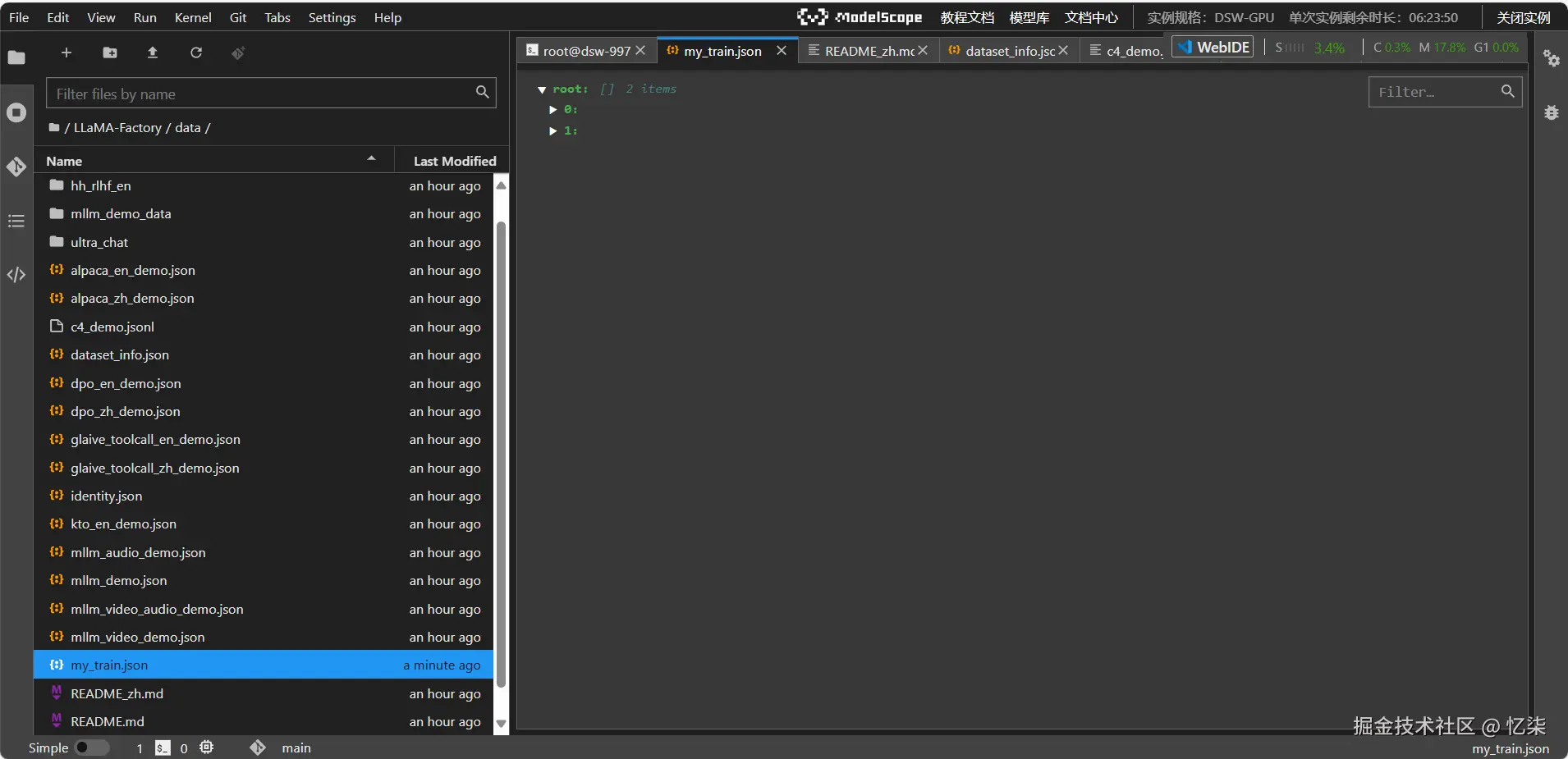
Task: Select the mllm_demo_data folder
Action: [x=264, y=213]
